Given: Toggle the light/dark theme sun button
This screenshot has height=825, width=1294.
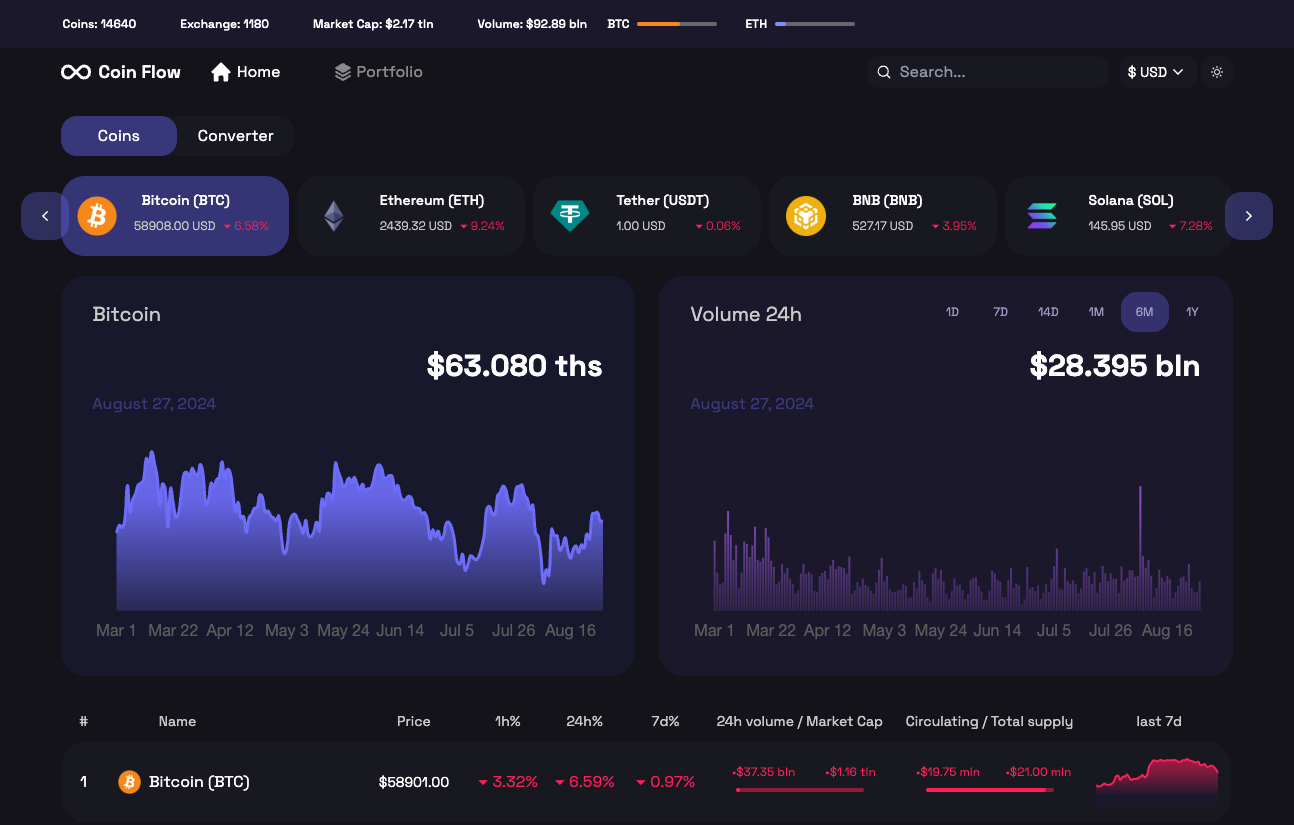Looking at the screenshot, I should (1217, 72).
